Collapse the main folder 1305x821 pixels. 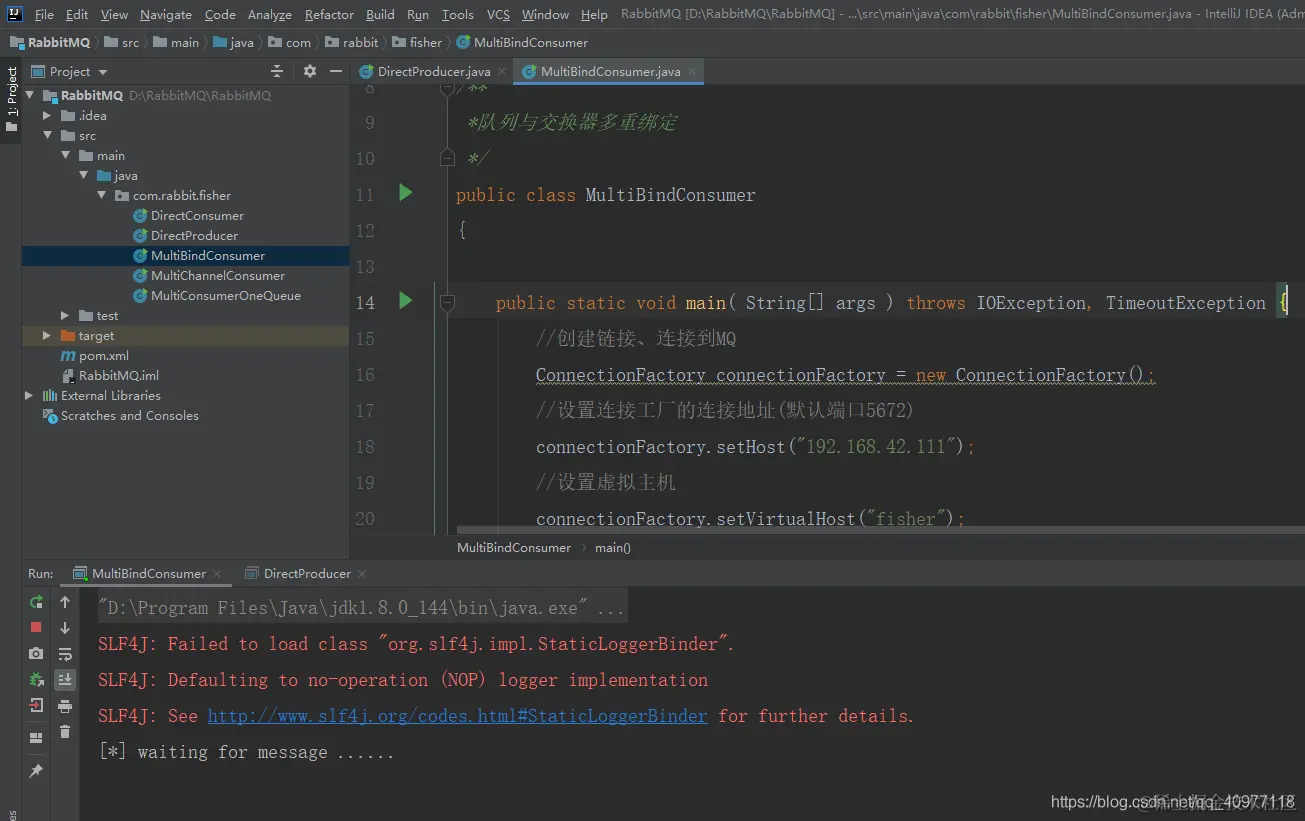pyautogui.click(x=65, y=156)
